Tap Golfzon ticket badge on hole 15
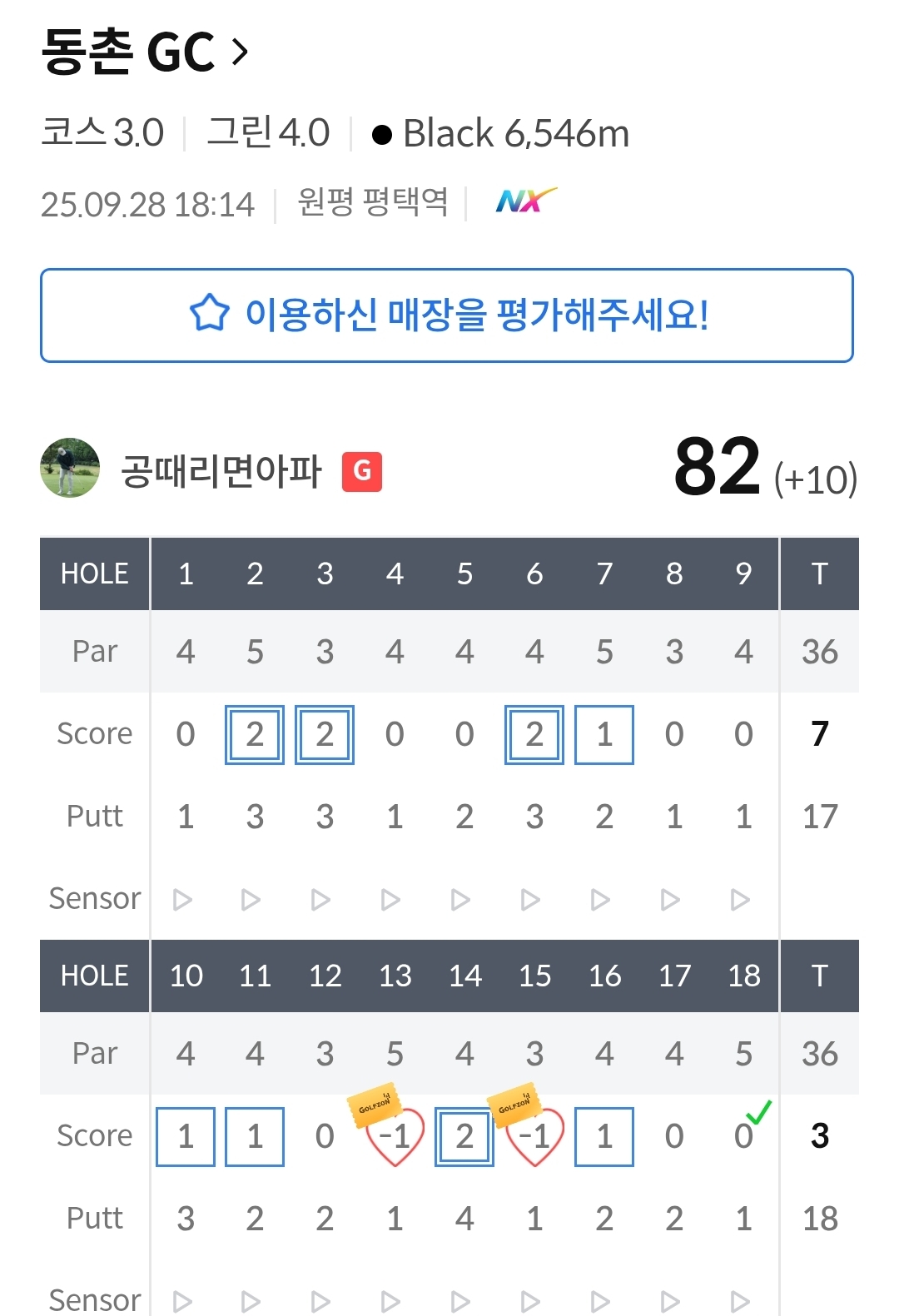Viewport: 899px width, 1316px height. point(514,1105)
